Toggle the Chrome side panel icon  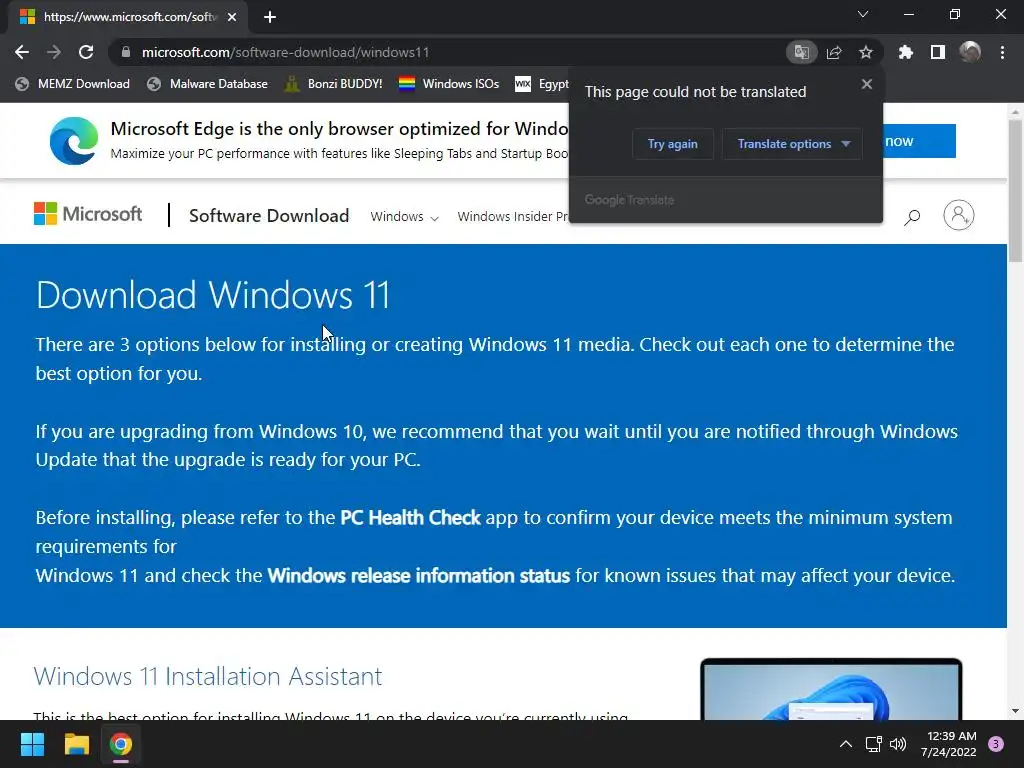click(x=938, y=52)
